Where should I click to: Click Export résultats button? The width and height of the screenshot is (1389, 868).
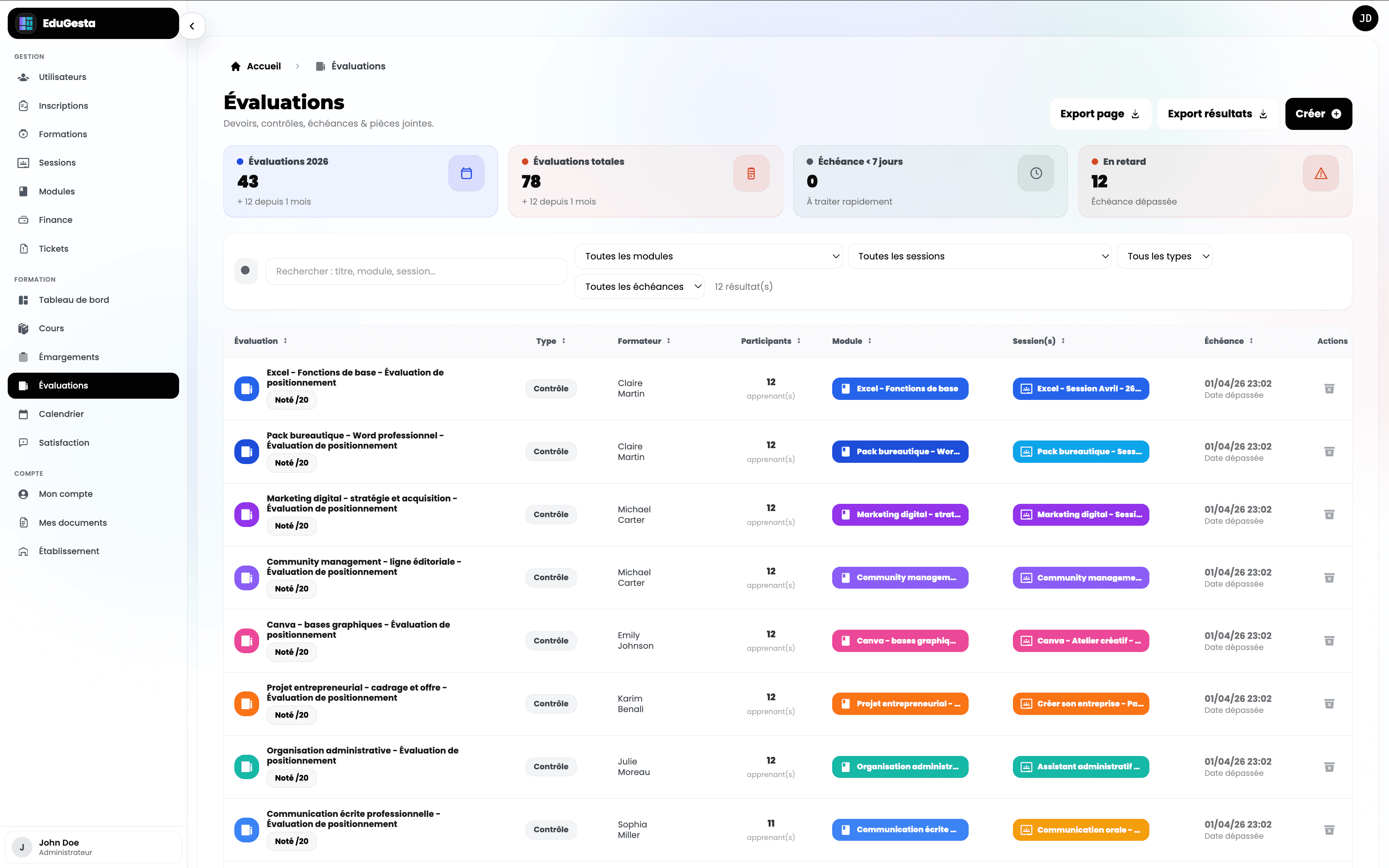[1217, 114]
